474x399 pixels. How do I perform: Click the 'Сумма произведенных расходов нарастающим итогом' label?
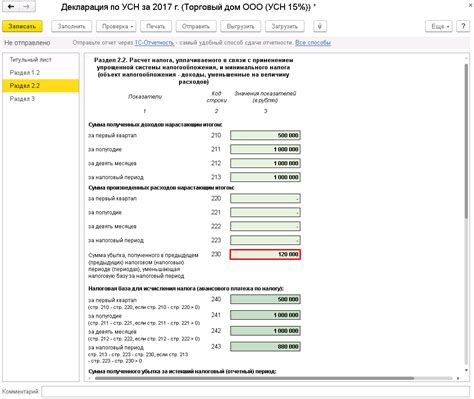click(x=161, y=188)
